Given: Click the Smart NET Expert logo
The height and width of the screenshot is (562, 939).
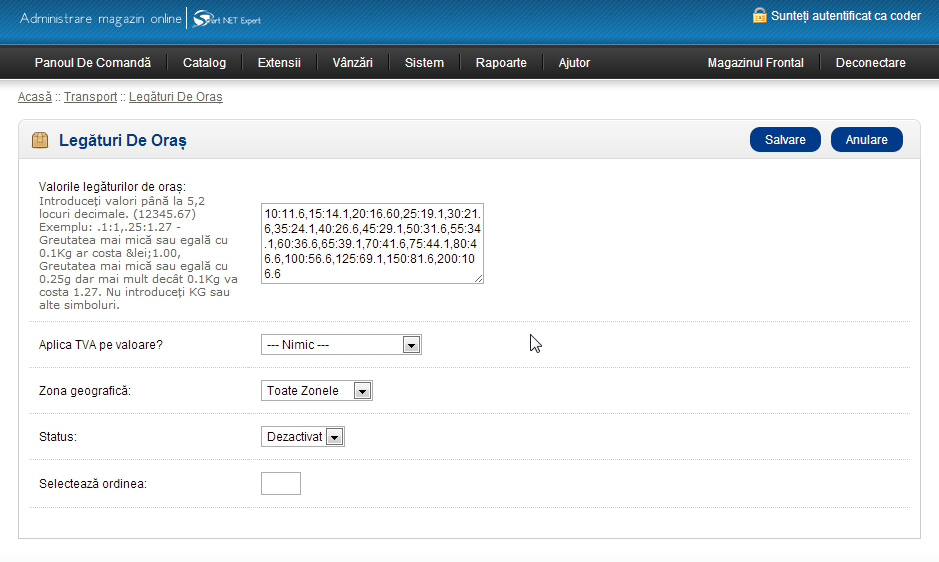Looking at the screenshot, I should click(226, 19).
